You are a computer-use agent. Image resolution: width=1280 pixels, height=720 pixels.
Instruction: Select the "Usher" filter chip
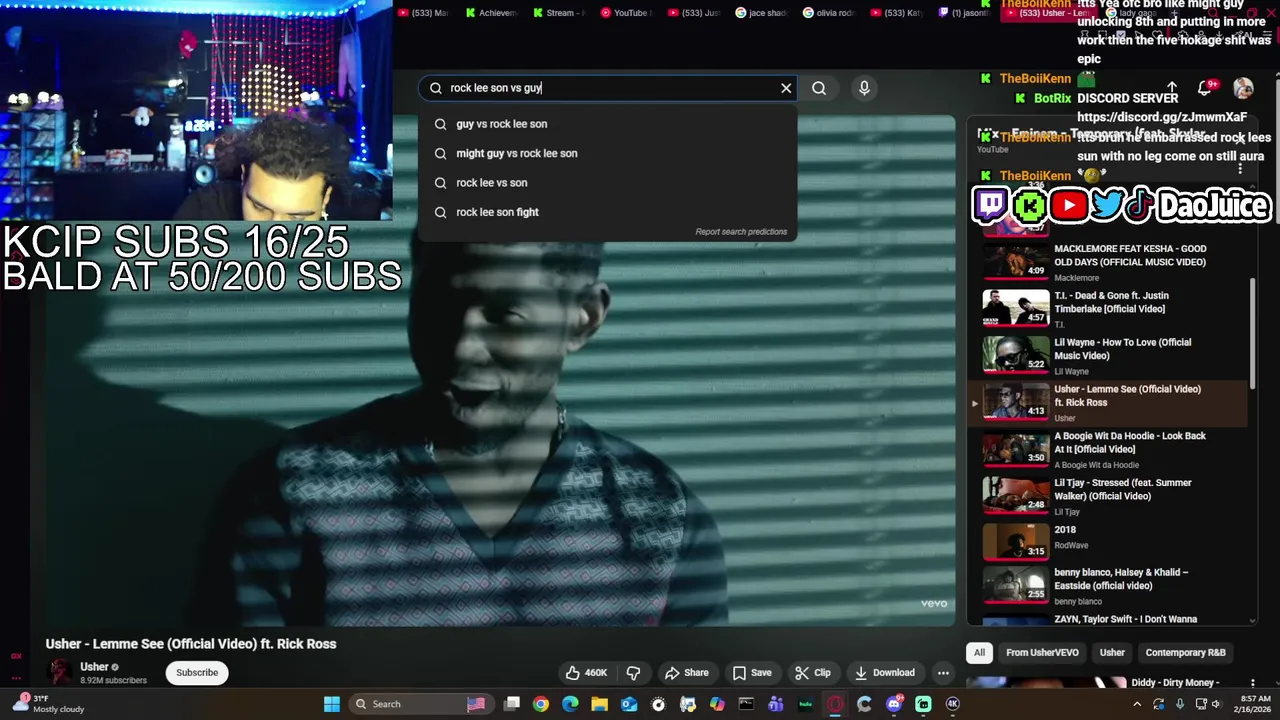(1112, 653)
